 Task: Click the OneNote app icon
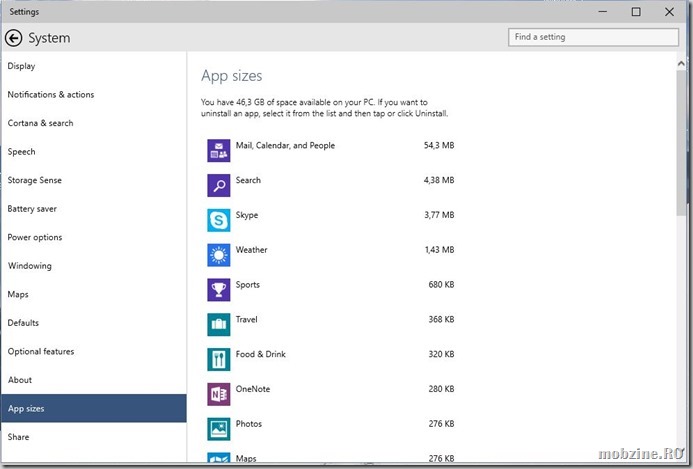[x=219, y=394]
